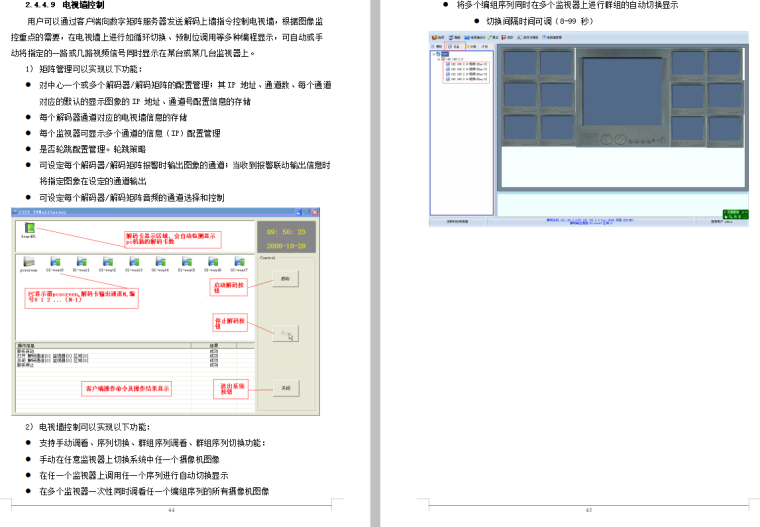Image resolution: width=760 pixels, height=527 pixels.
Task: Switch to the 设备 tab
Action: [455, 46]
